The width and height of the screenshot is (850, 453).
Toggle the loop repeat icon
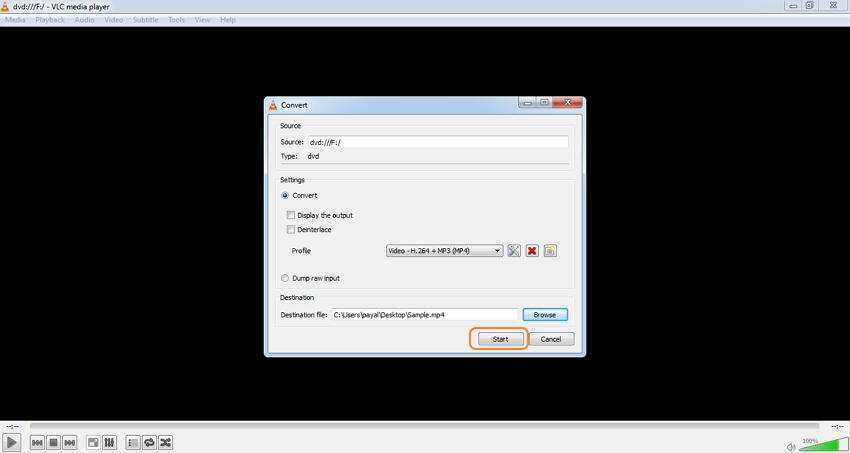(149, 443)
